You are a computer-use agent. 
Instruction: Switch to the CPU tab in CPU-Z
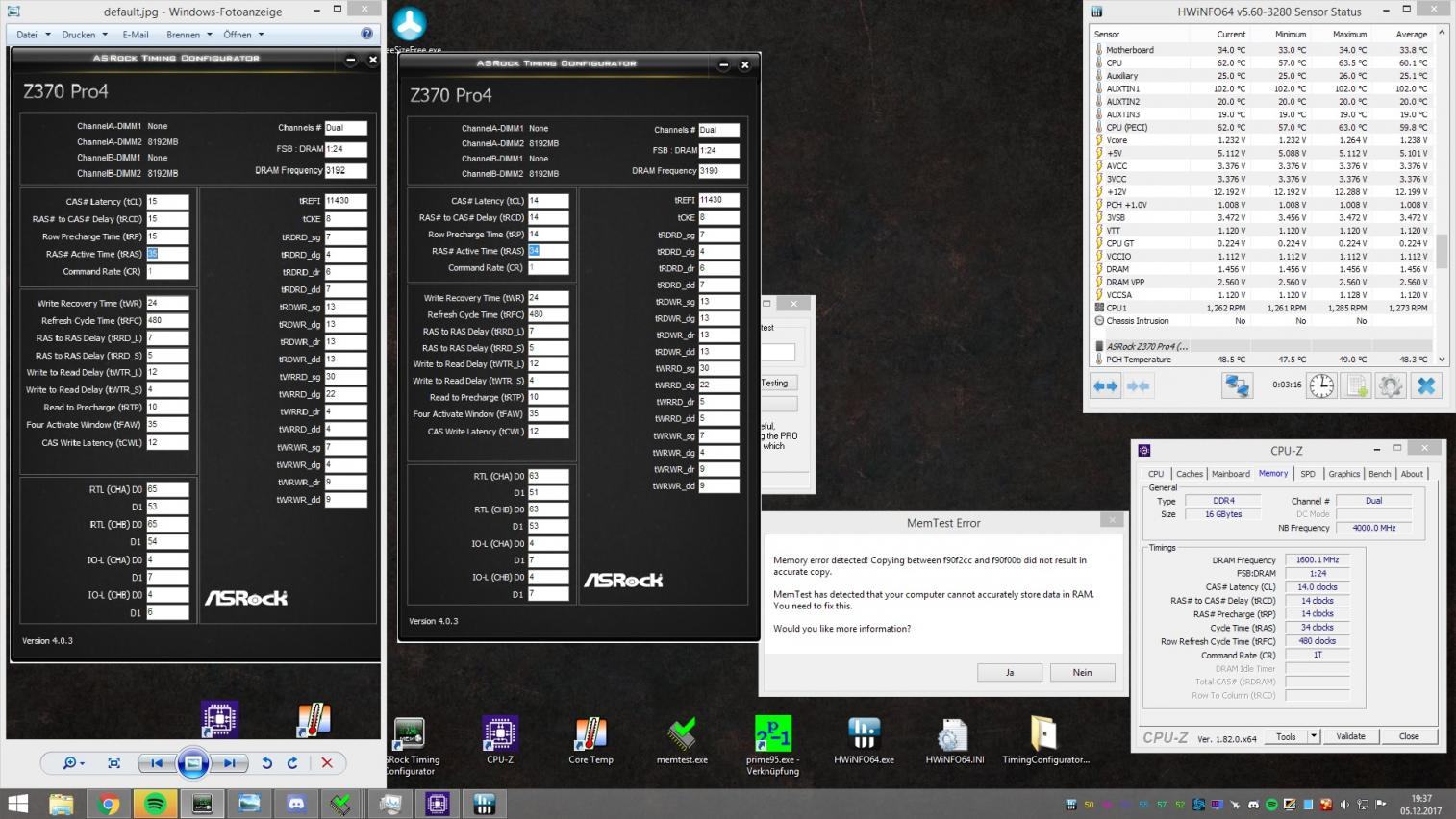click(x=1156, y=473)
